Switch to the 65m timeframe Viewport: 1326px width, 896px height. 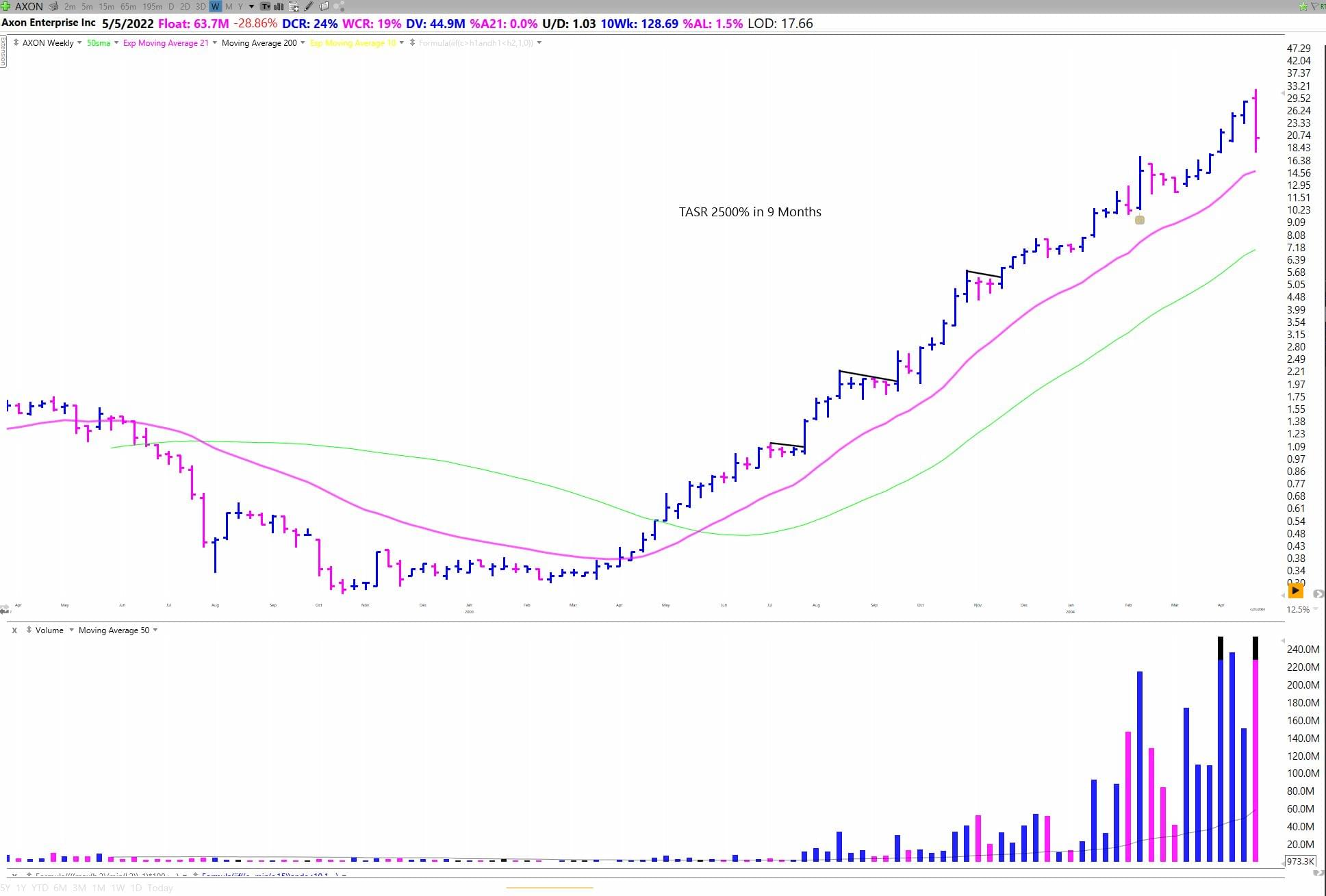click(x=128, y=6)
